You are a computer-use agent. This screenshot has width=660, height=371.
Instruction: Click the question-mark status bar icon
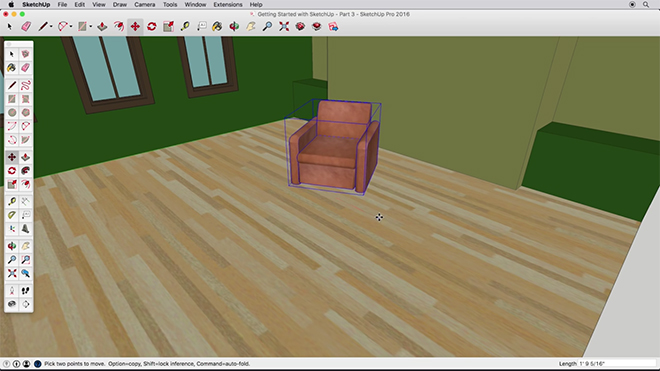(6, 364)
